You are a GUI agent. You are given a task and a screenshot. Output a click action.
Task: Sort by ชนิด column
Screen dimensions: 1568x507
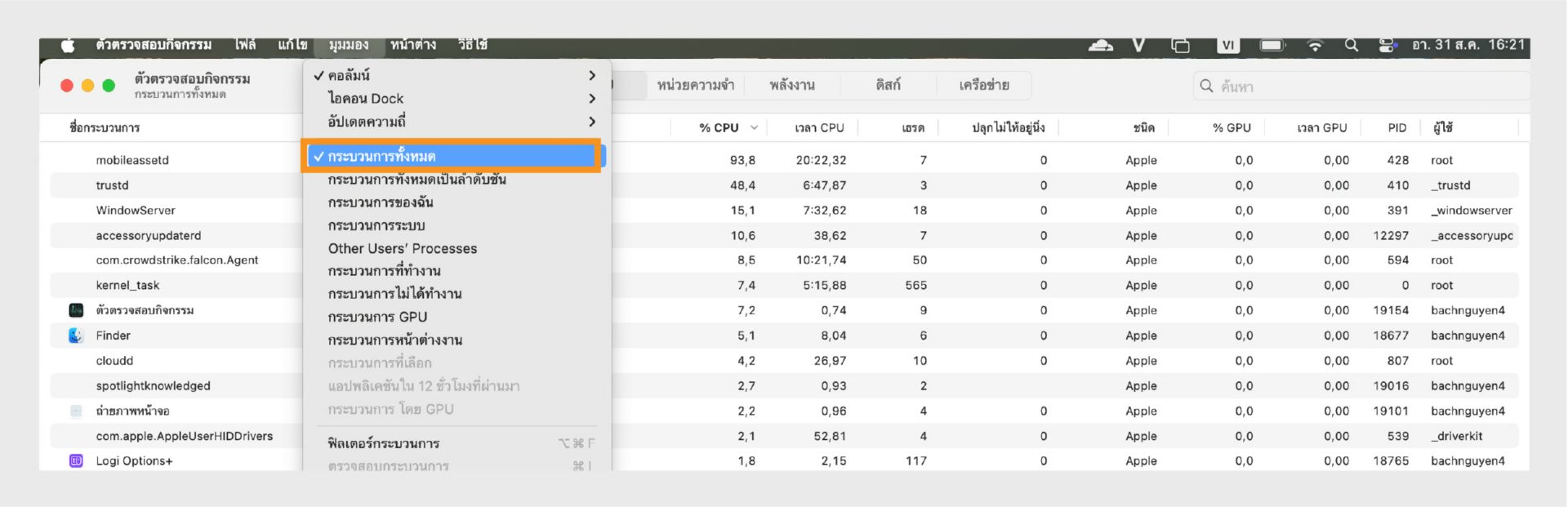[x=1143, y=127]
